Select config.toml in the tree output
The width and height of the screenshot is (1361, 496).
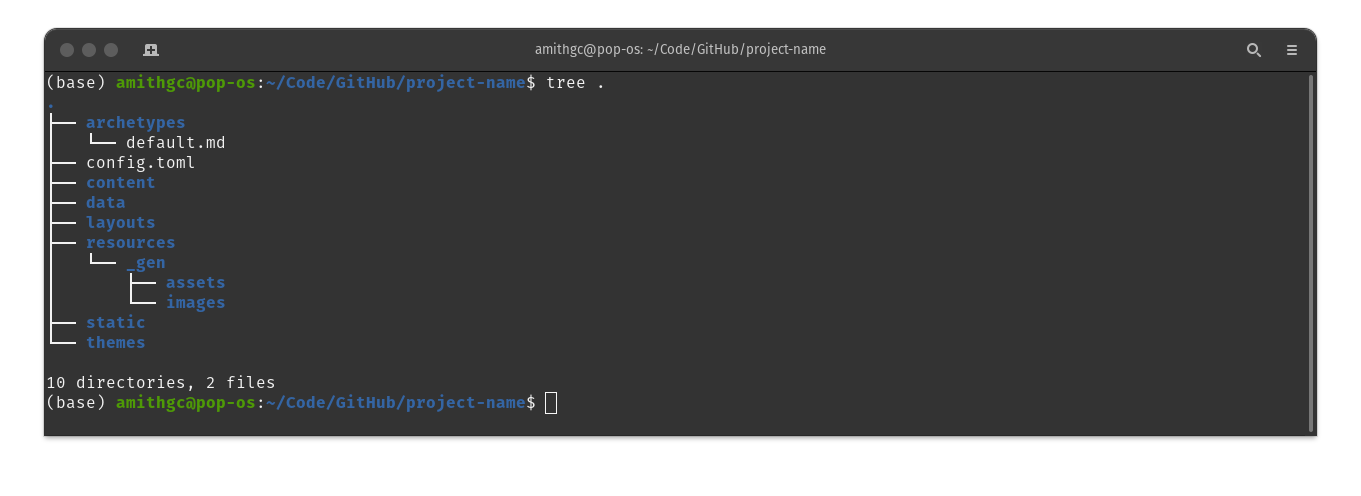(140, 163)
